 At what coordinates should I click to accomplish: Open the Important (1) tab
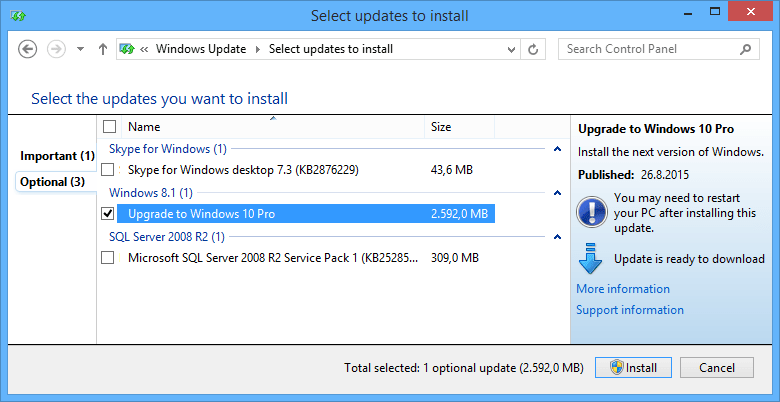[57, 156]
